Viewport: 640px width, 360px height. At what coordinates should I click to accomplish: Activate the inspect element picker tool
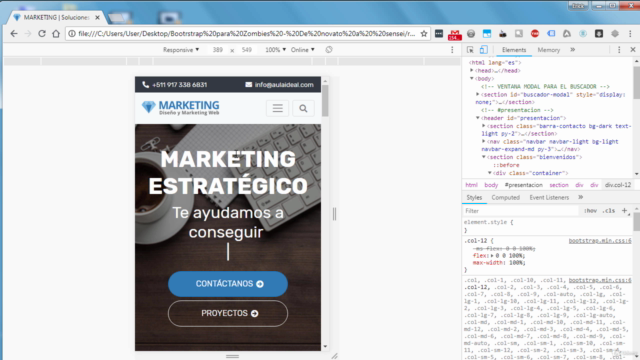(470, 50)
